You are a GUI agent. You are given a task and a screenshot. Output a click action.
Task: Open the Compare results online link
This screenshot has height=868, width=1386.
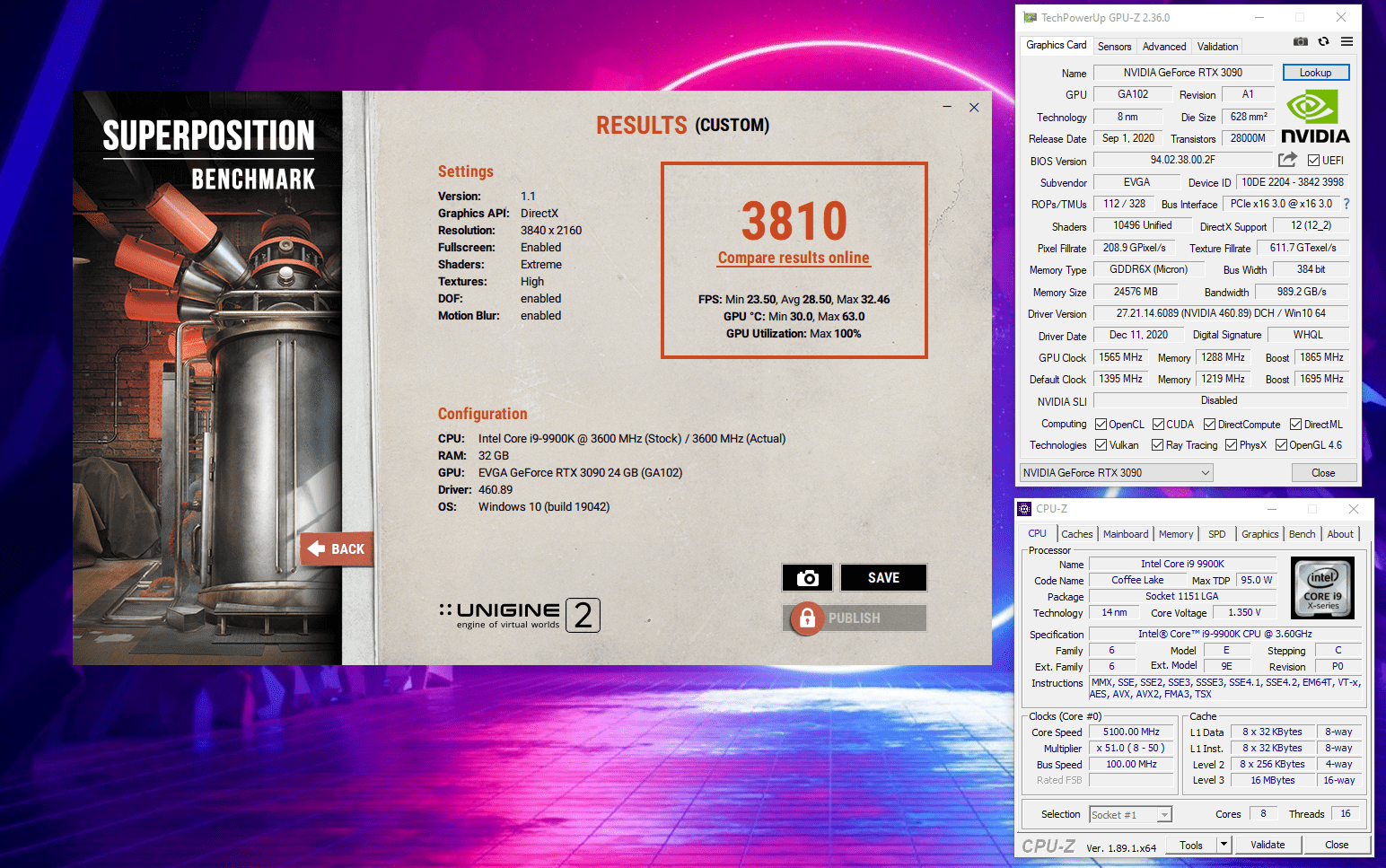(x=794, y=258)
